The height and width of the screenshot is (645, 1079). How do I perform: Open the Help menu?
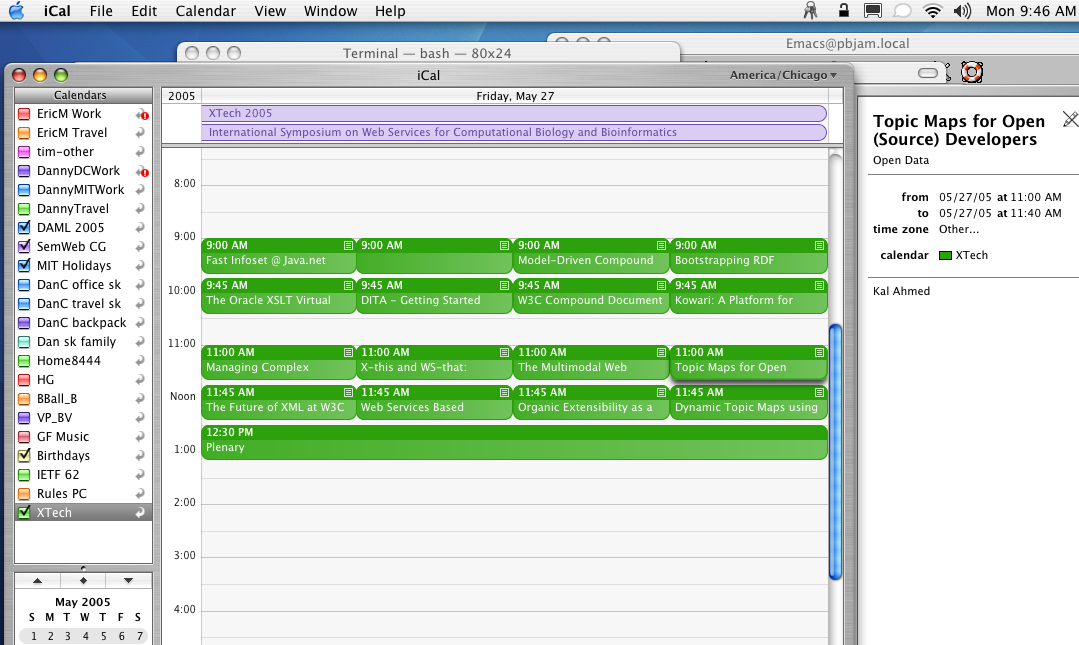click(389, 11)
